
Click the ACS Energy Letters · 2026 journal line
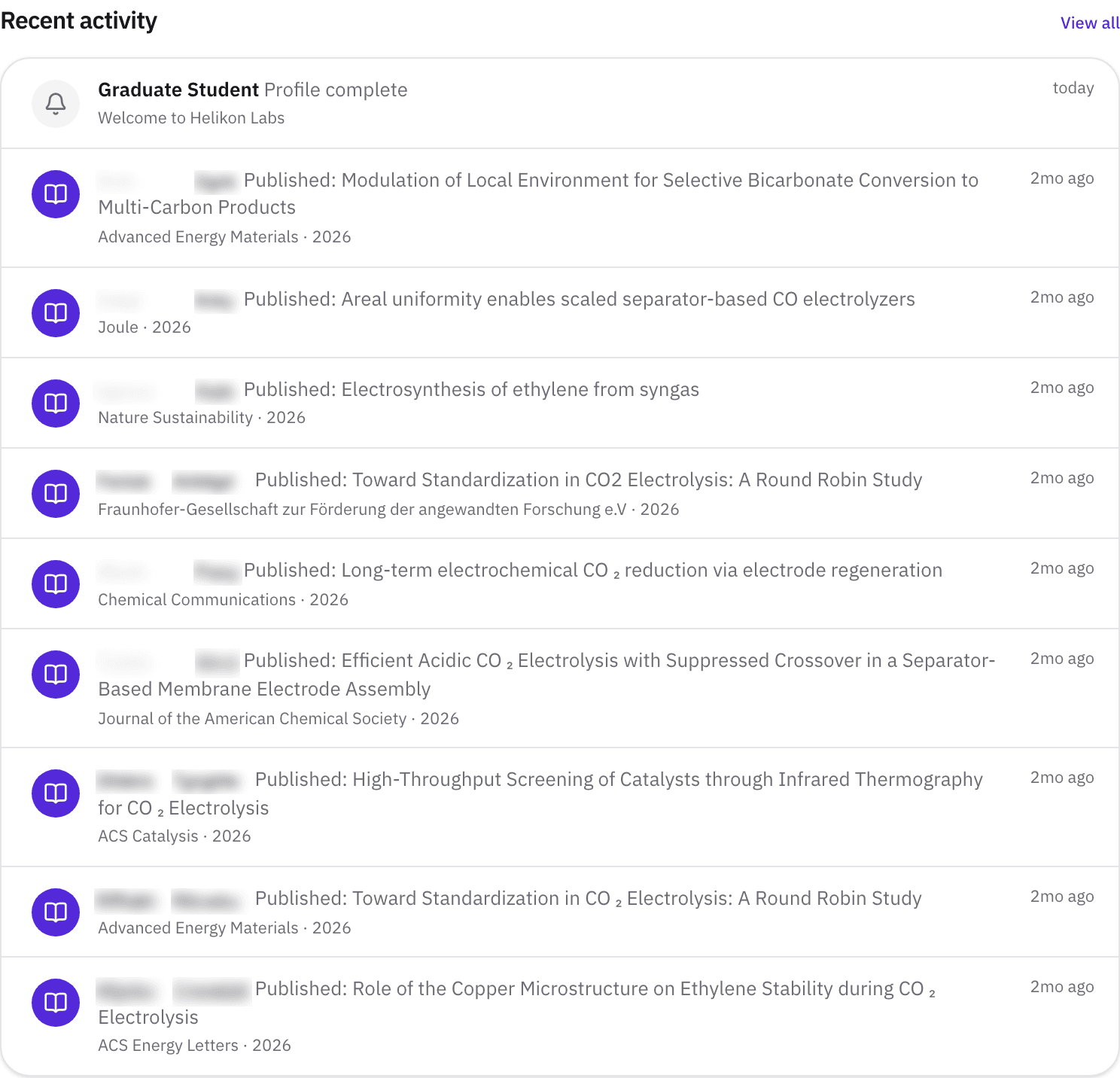click(194, 1046)
